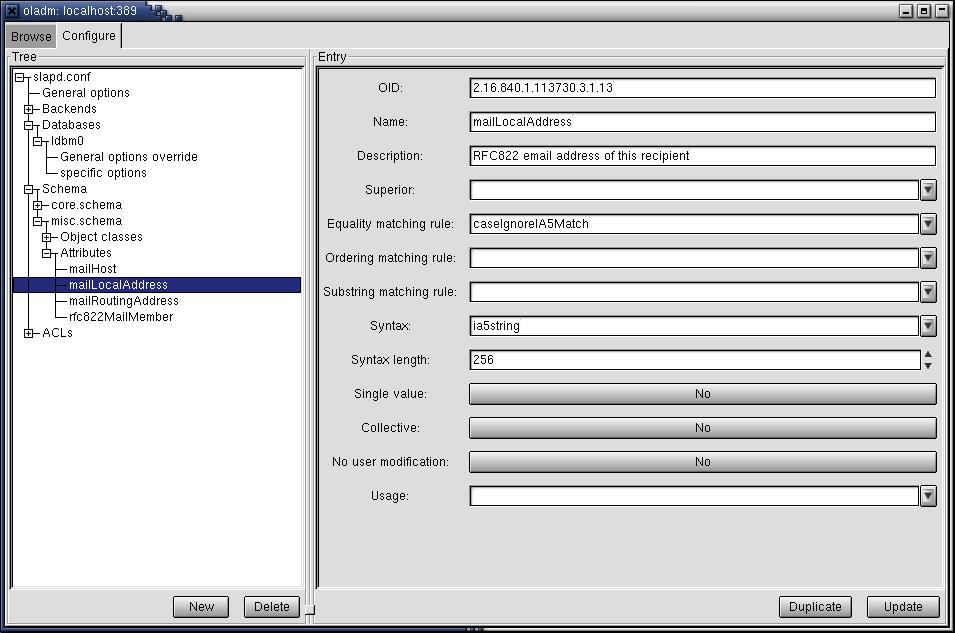Expand the Object classes node
Viewport: 955px width, 633px height.
[x=47, y=237]
